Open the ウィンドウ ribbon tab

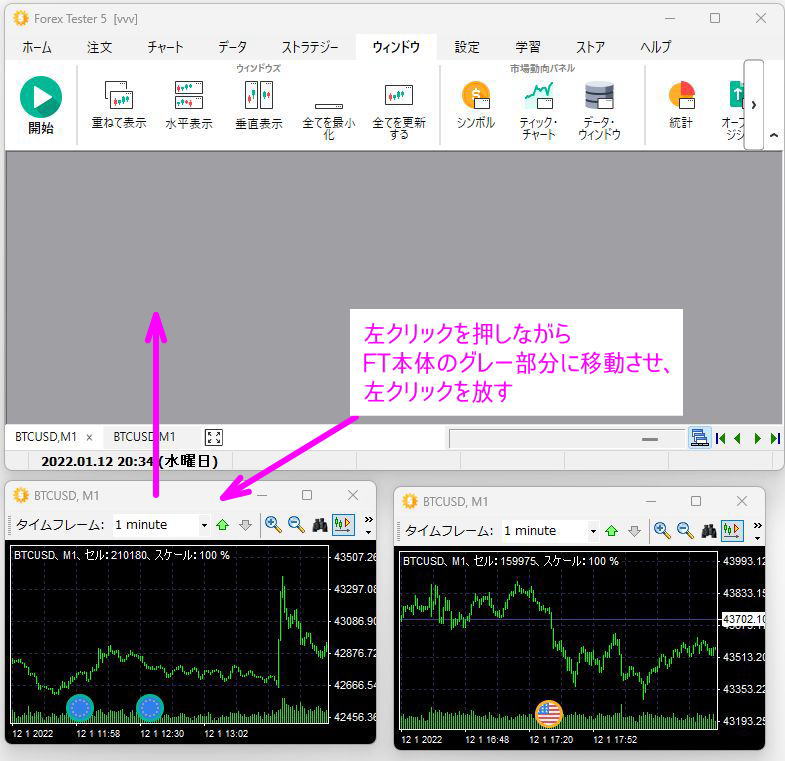tap(396, 47)
